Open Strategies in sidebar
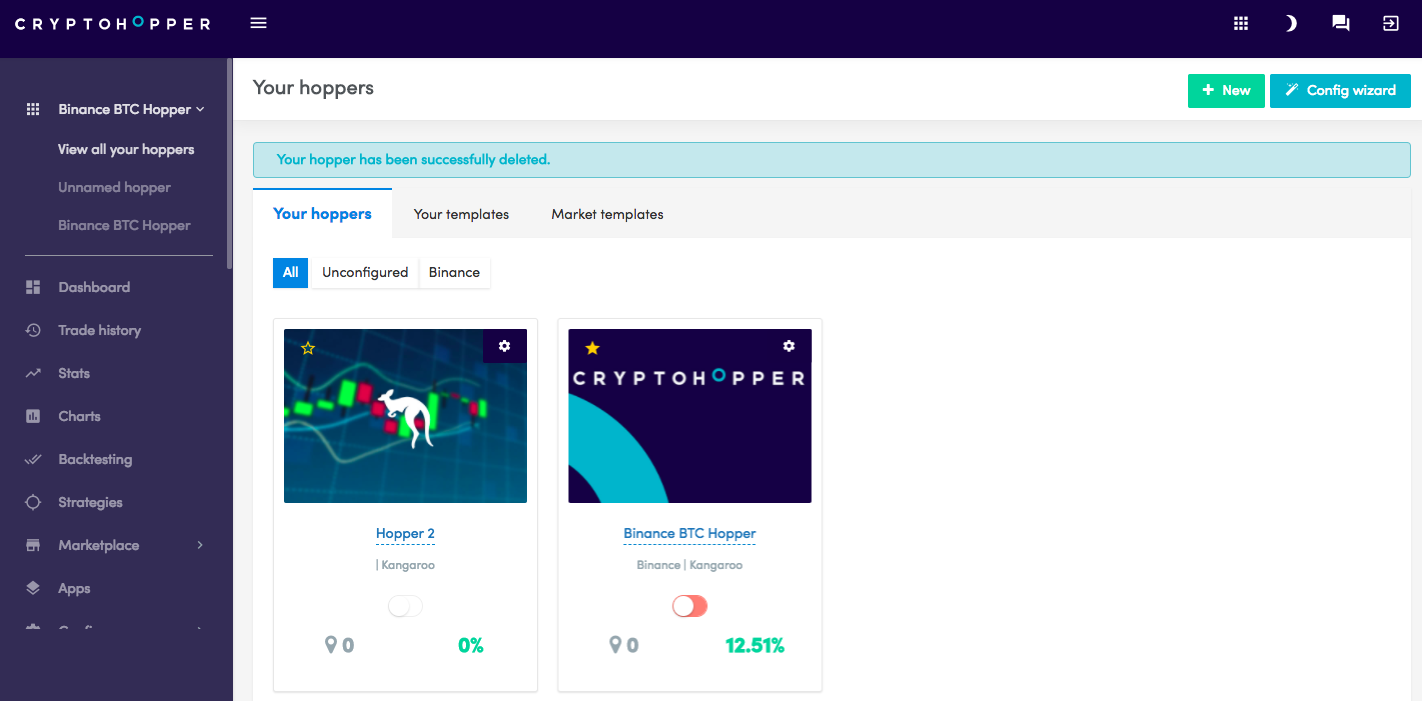Image resolution: width=1422 pixels, height=701 pixels. point(90,502)
